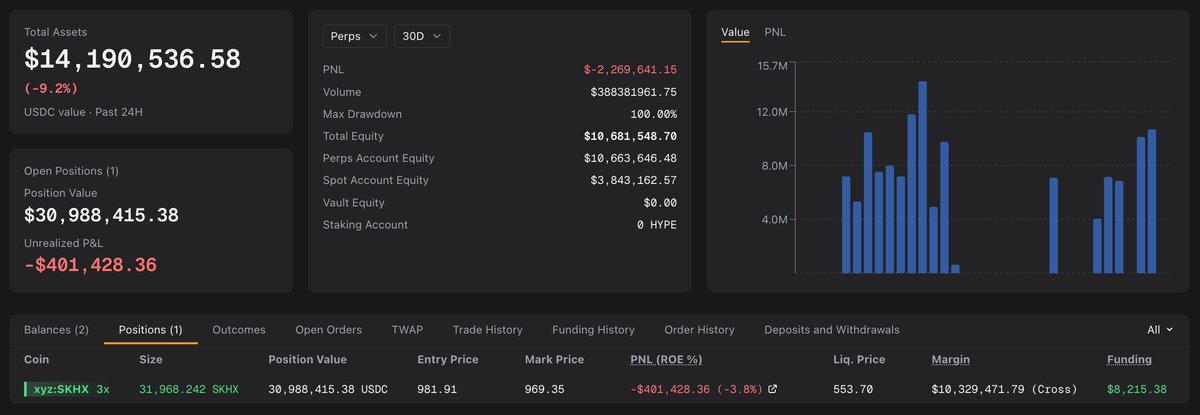View the Trade History tab
1200x415 pixels.
pyautogui.click(x=487, y=329)
